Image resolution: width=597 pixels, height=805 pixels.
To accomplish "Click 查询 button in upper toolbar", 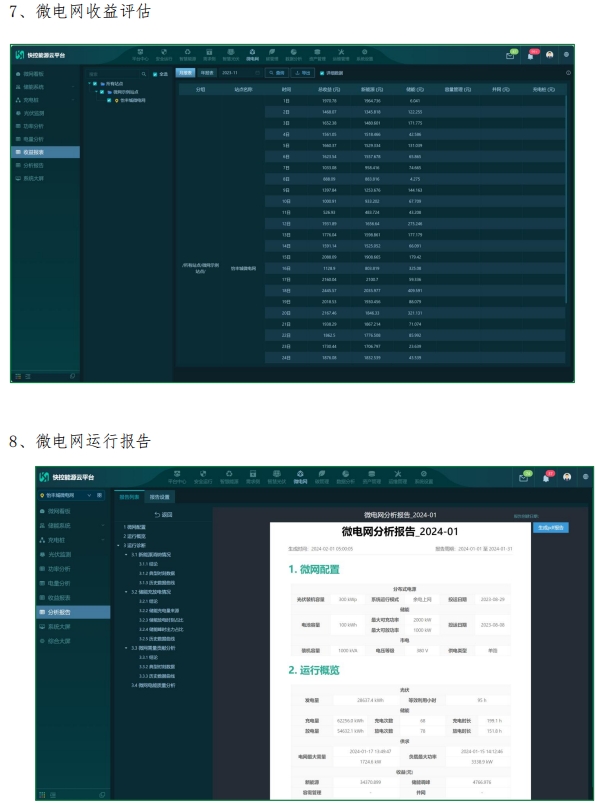I will pos(277,73).
